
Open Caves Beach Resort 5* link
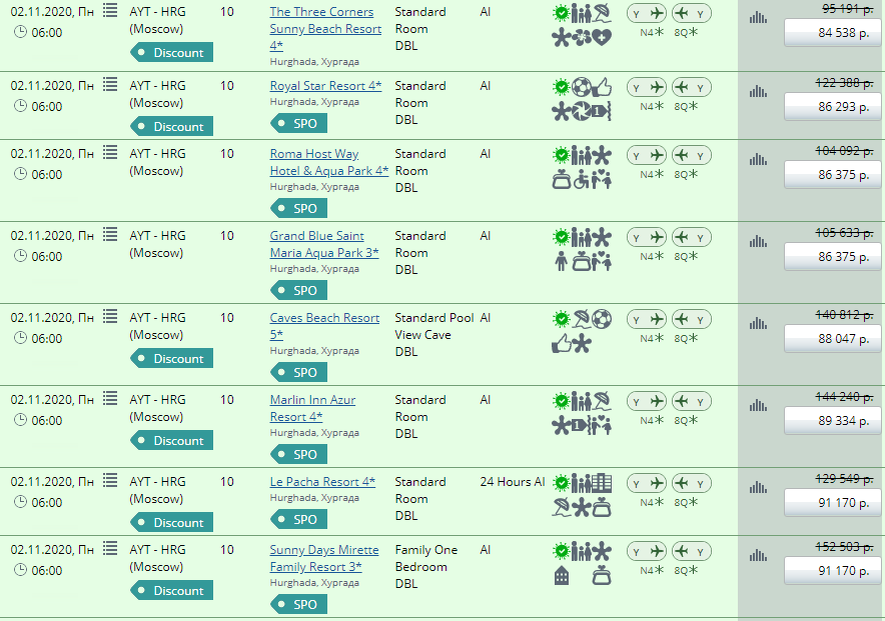[x=325, y=326]
